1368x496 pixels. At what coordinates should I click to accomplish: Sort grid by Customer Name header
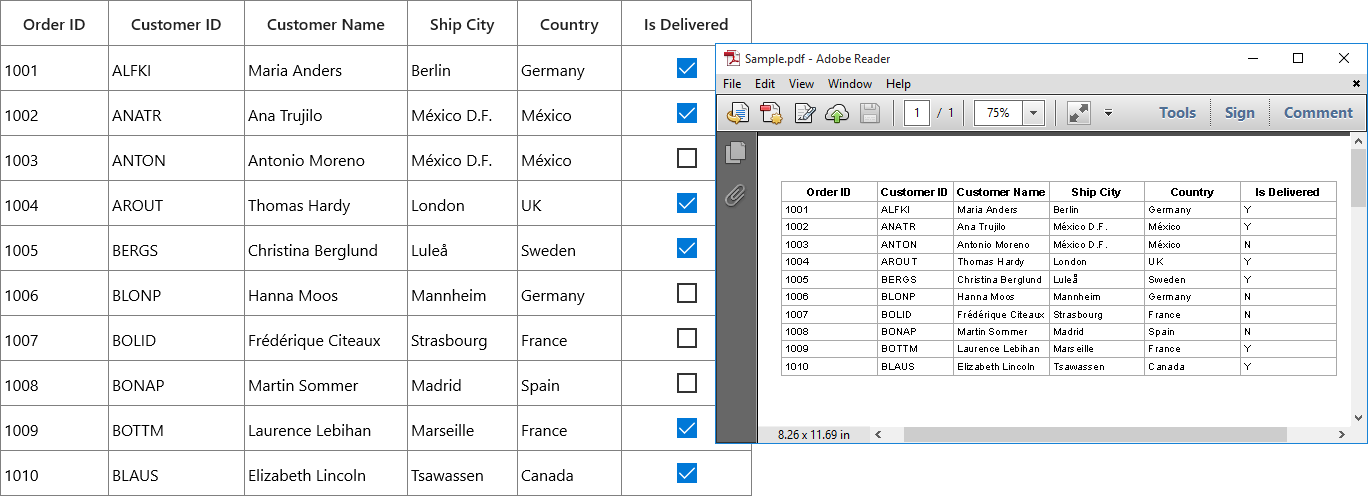pyautogui.click(x=326, y=24)
